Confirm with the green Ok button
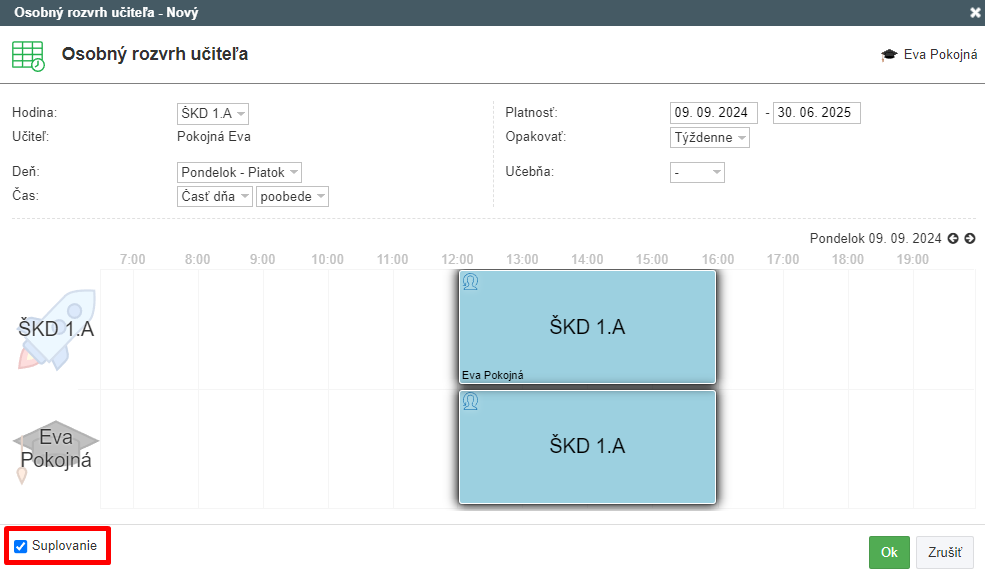This screenshot has height=574, width=985. coord(889,553)
